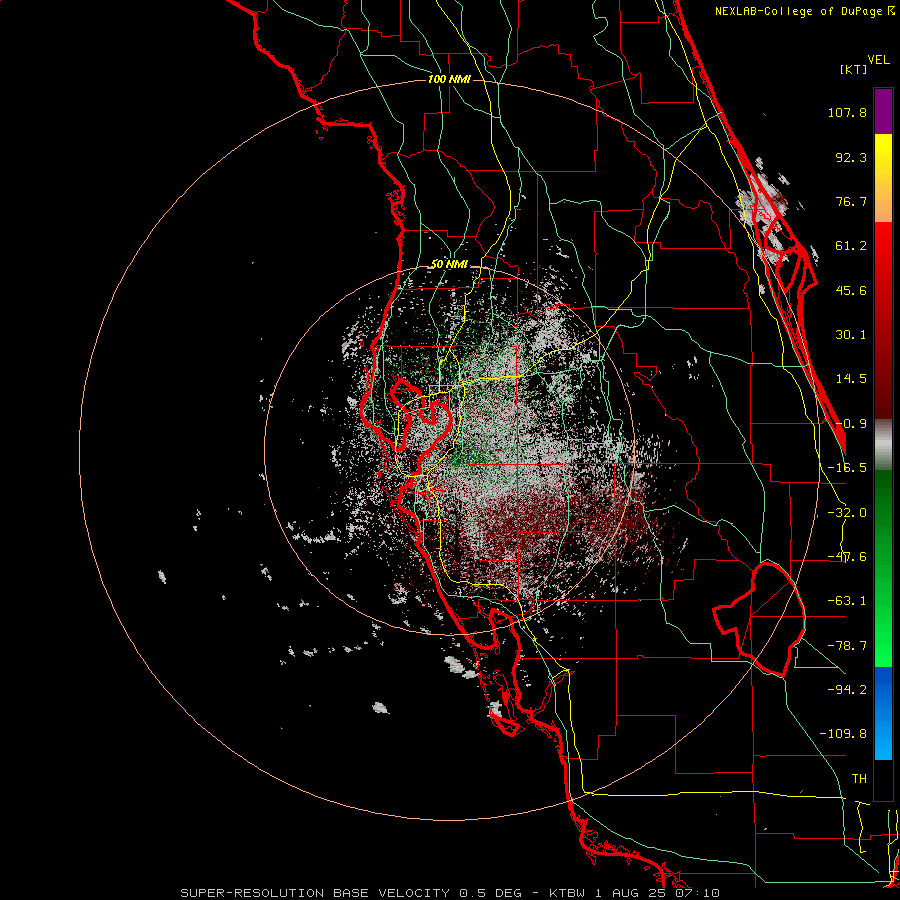Click the bright green segment of the color bar
Viewport: 900px width, 900px height.
click(883, 568)
